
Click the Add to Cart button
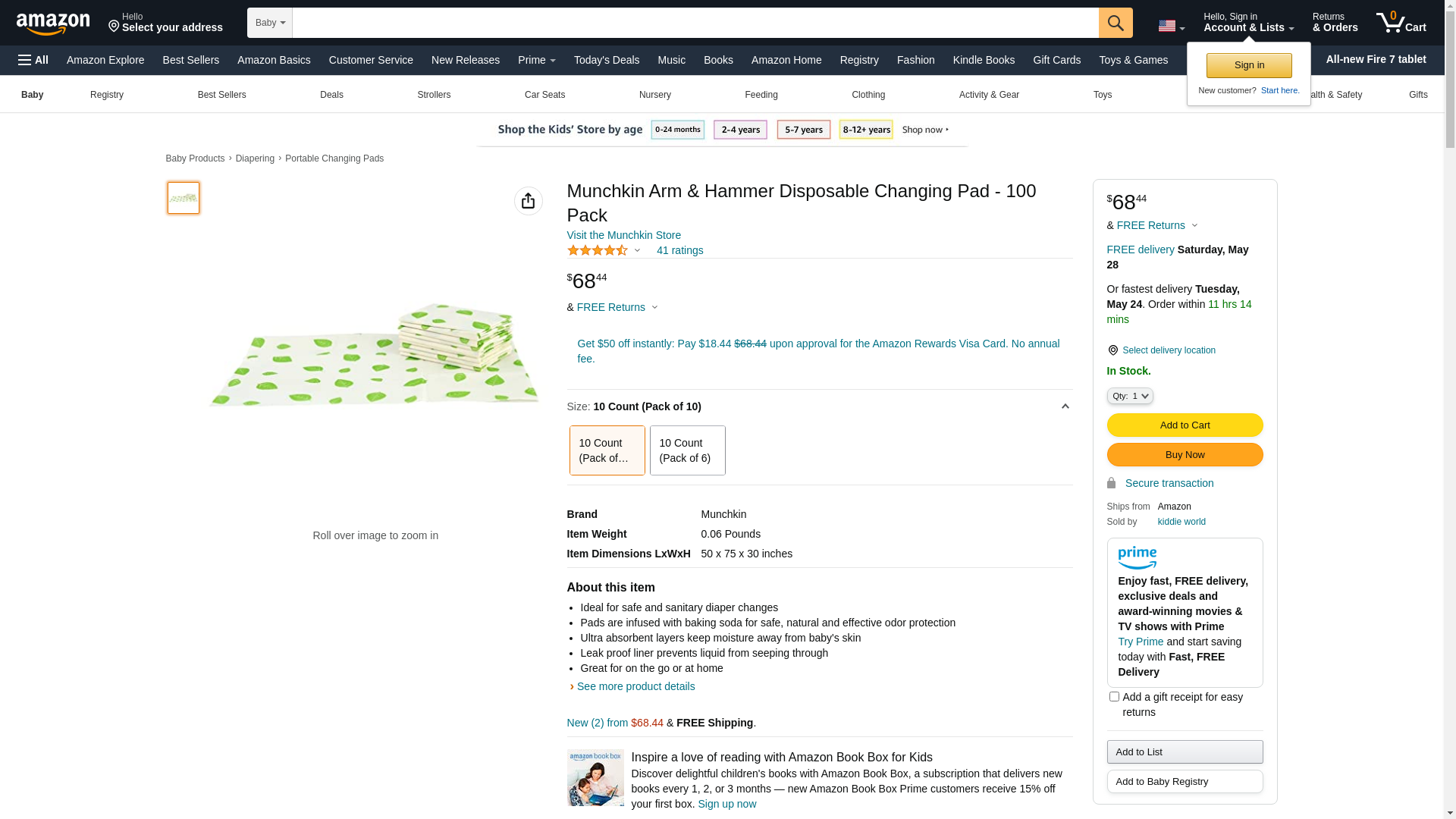pyautogui.click(x=1184, y=425)
